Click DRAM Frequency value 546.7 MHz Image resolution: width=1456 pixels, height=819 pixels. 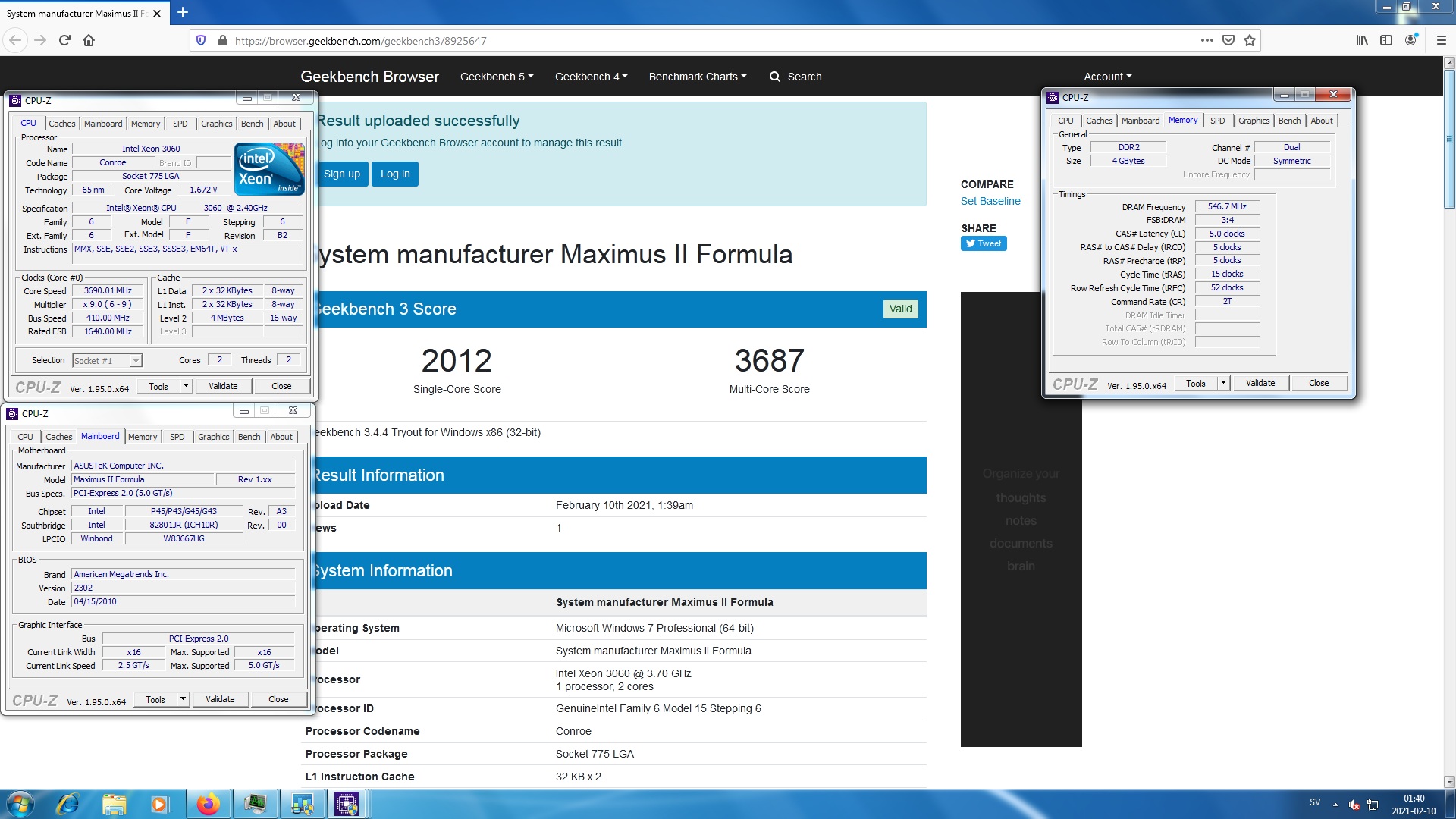[1226, 206]
